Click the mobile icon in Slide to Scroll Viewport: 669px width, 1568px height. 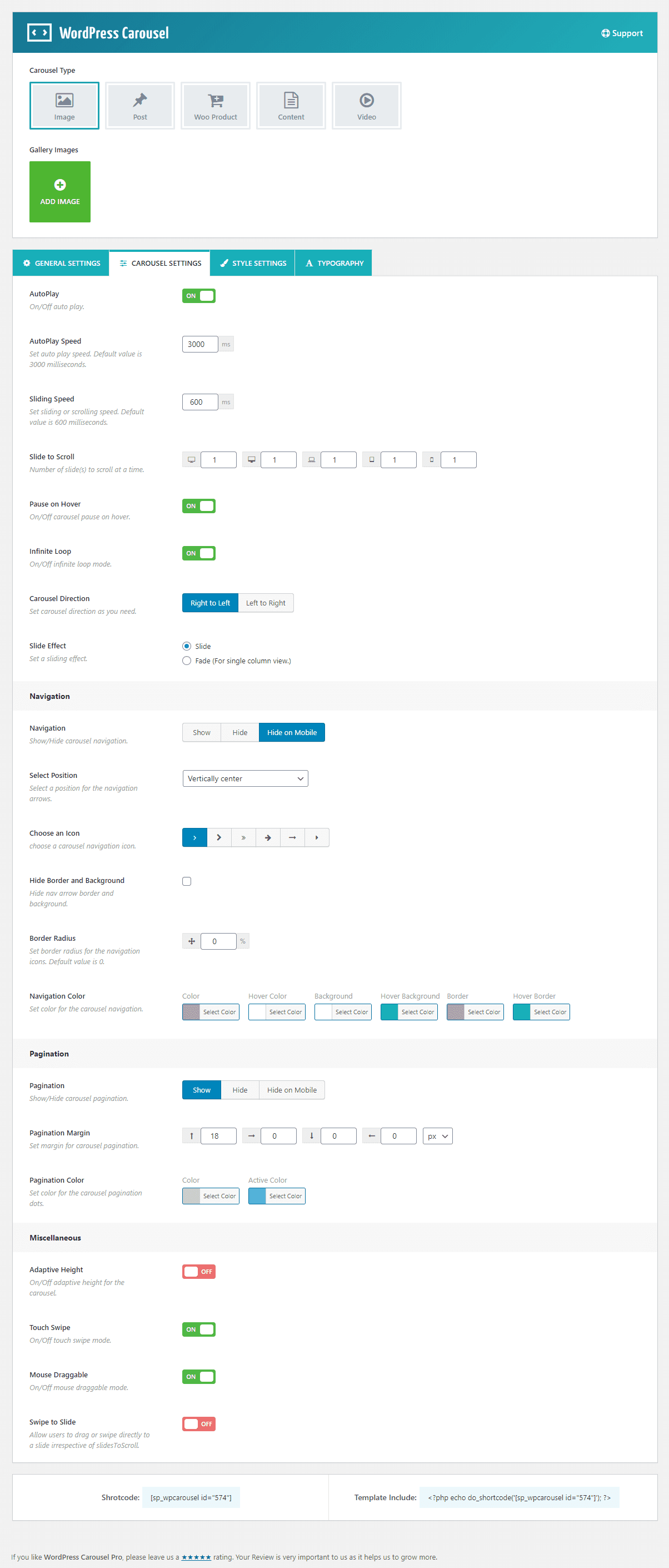click(x=431, y=460)
